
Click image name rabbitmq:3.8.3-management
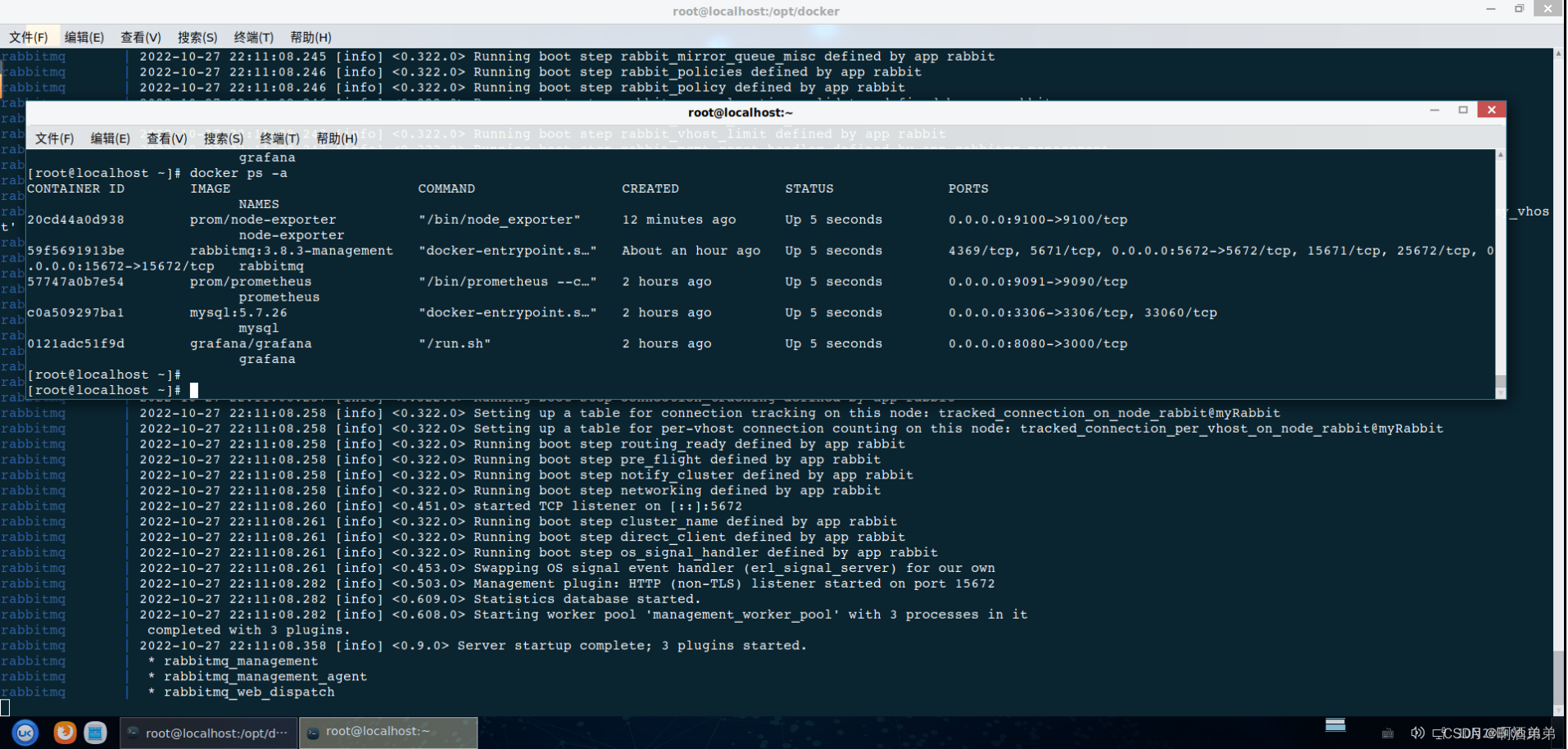[x=292, y=251]
